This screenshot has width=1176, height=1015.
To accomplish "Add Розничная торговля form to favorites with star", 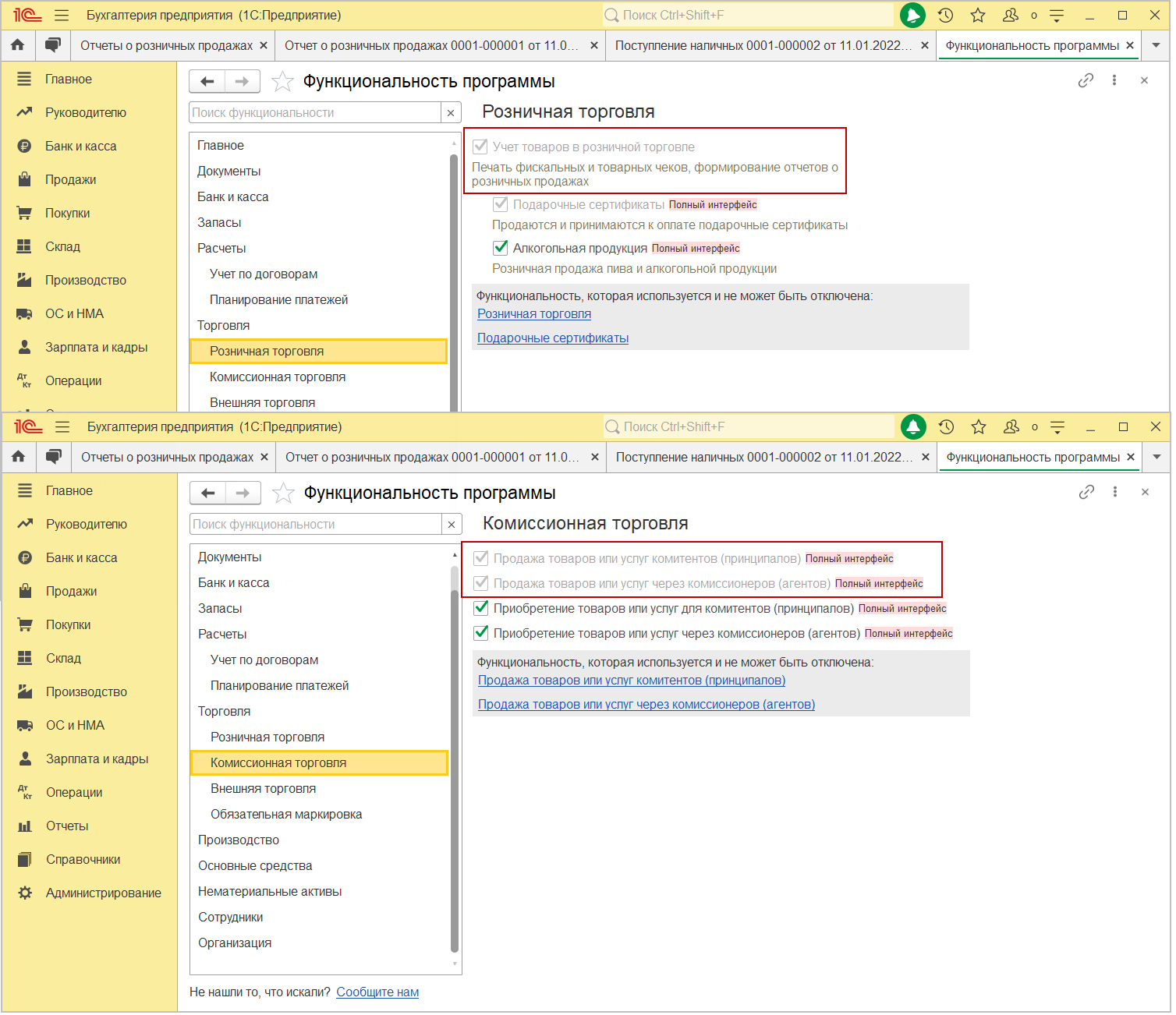I will 282,81.
